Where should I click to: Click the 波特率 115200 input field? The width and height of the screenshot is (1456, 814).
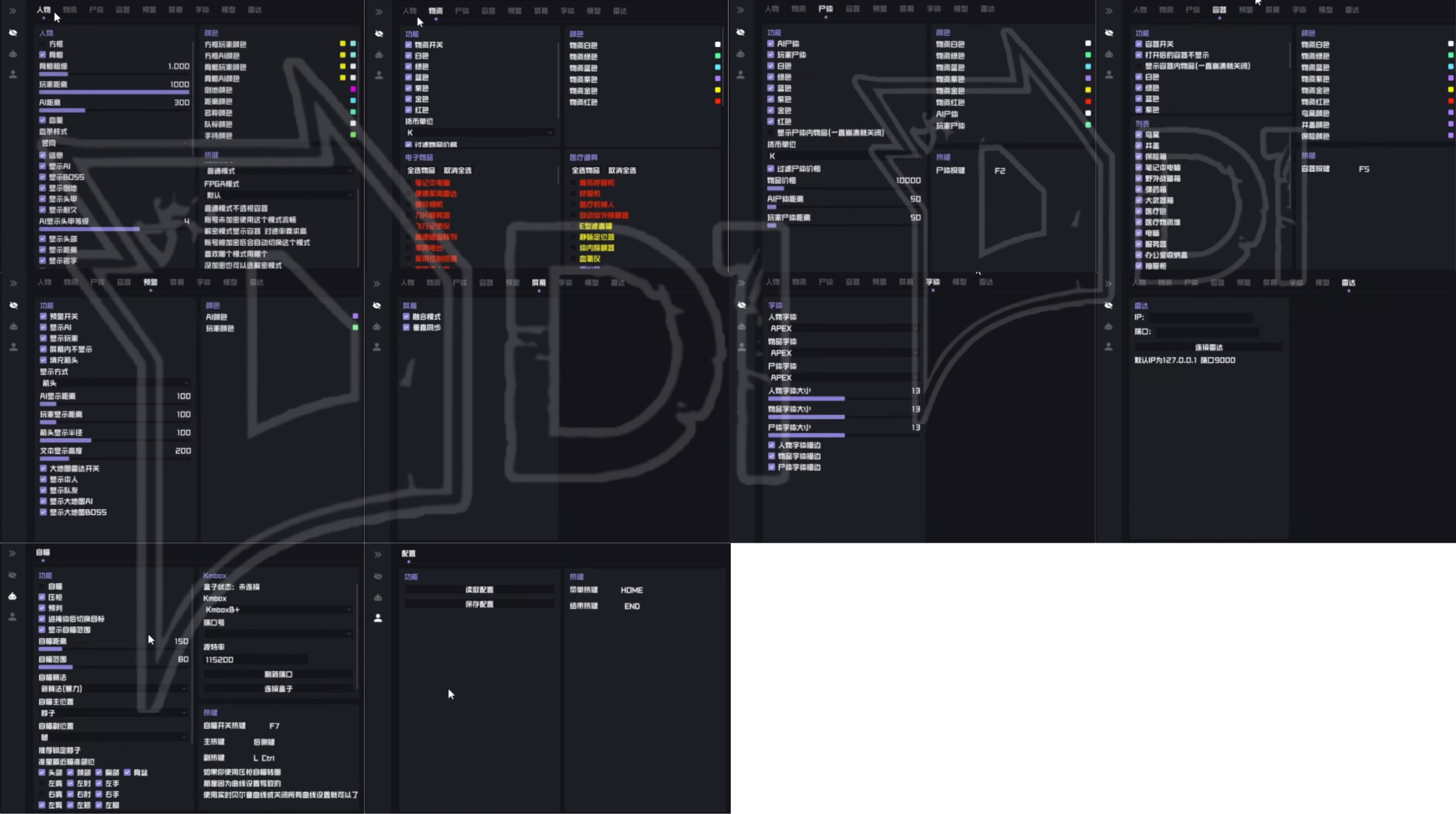click(255, 660)
